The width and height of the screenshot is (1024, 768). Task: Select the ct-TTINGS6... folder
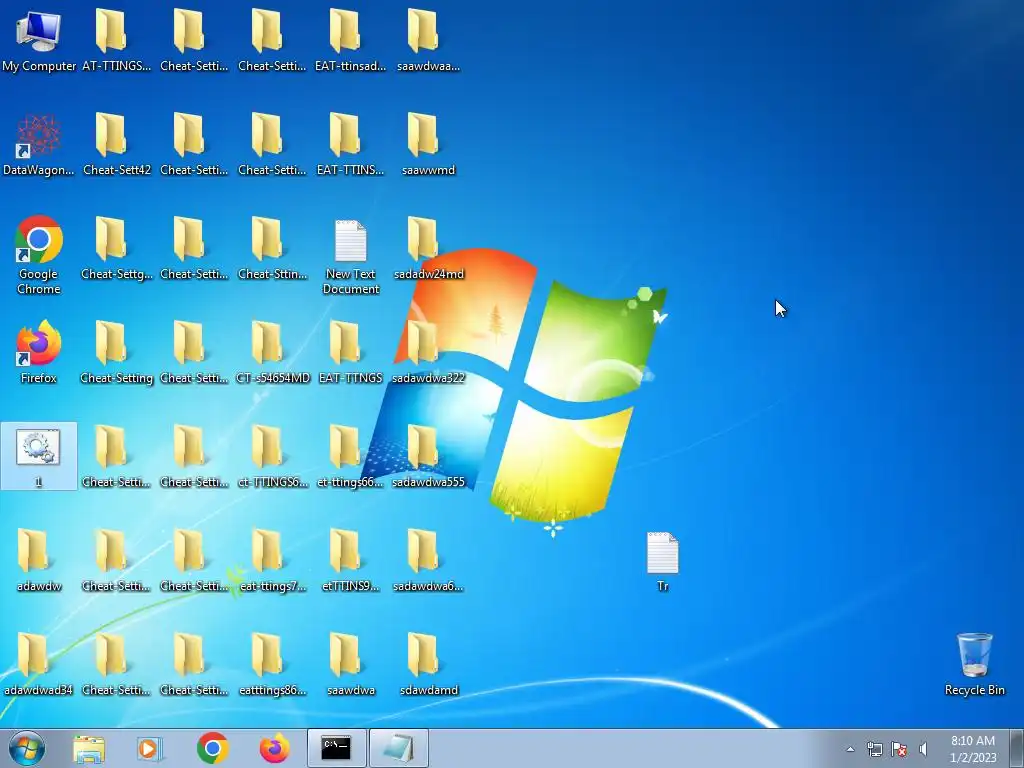272,456
